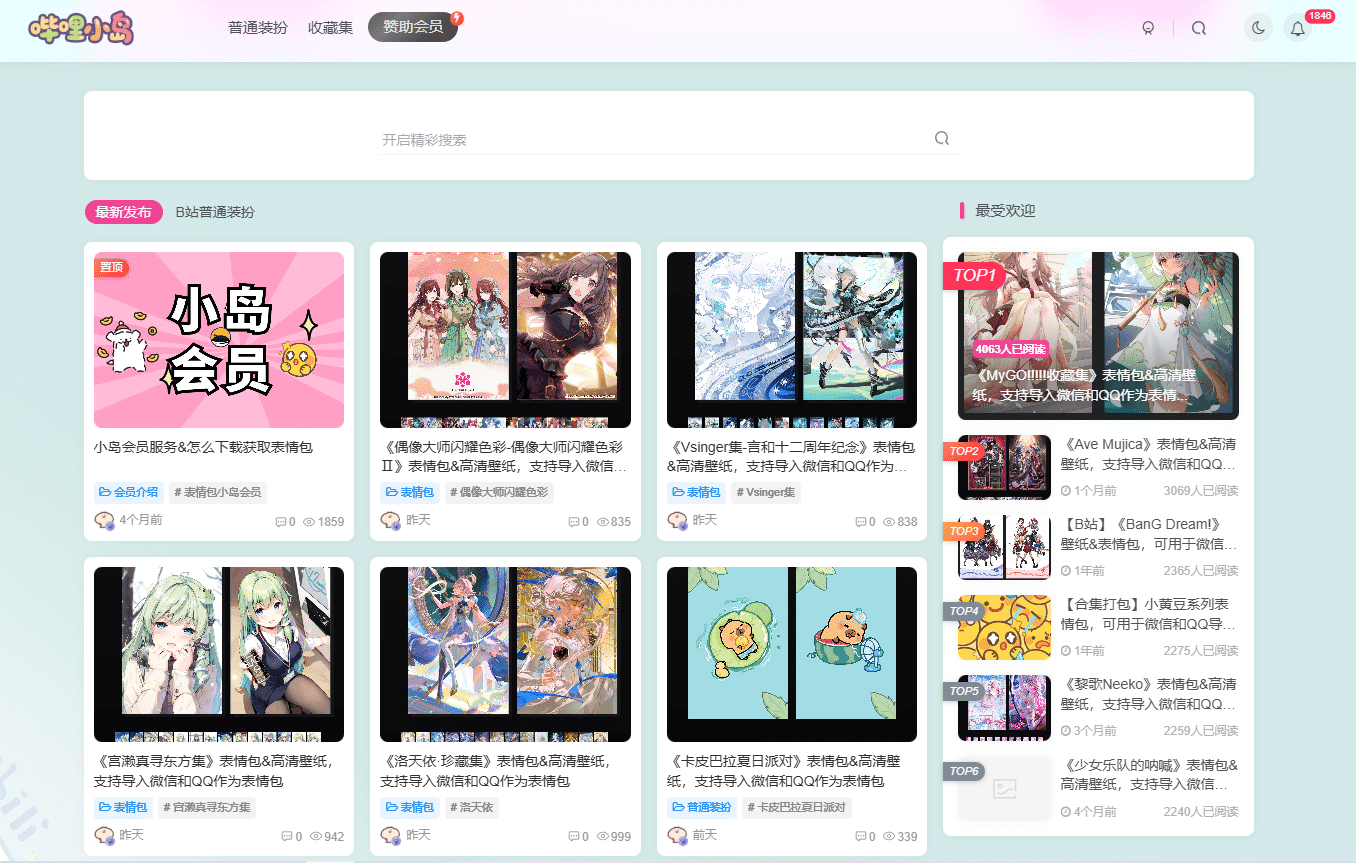The width and height of the screenshot is (1356, 863).
Task: Click view count icon beside 942
Action: pos(316,837)
